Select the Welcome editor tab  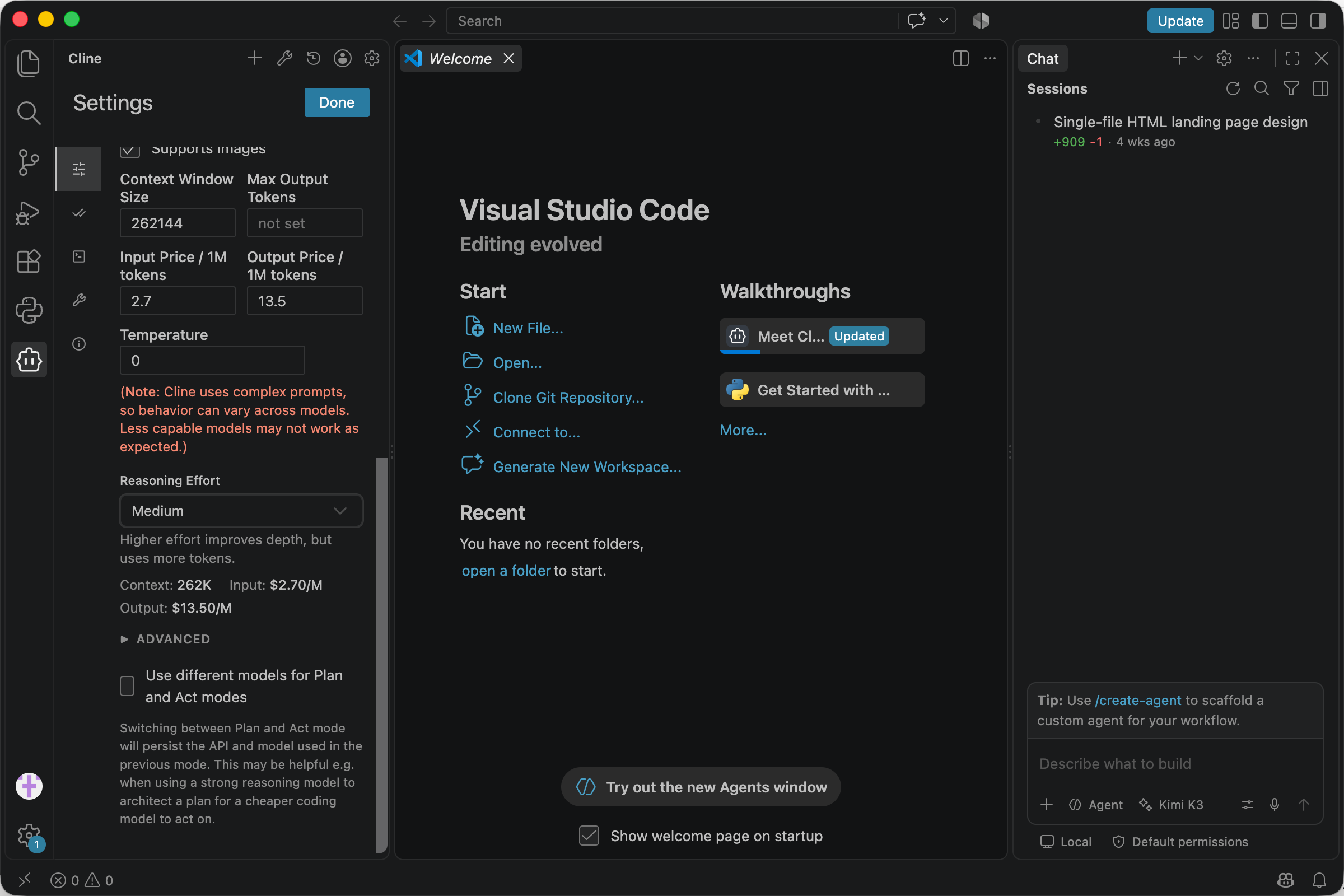coord(460,58)
